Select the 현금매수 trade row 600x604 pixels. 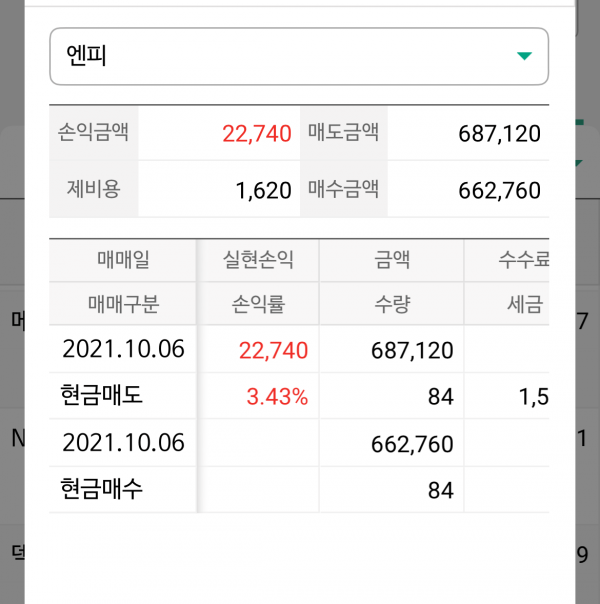tap(102, 490)
